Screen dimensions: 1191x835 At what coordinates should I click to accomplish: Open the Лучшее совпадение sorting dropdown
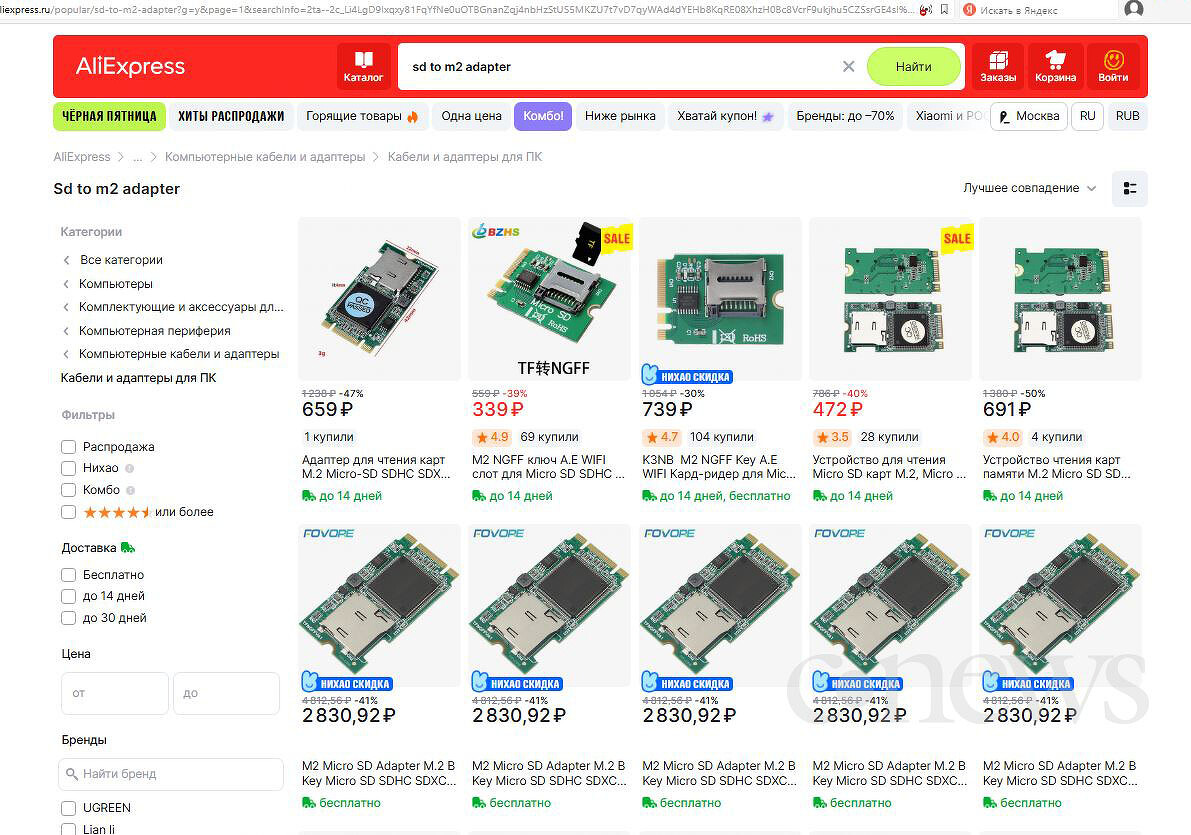coord(1029,188)
